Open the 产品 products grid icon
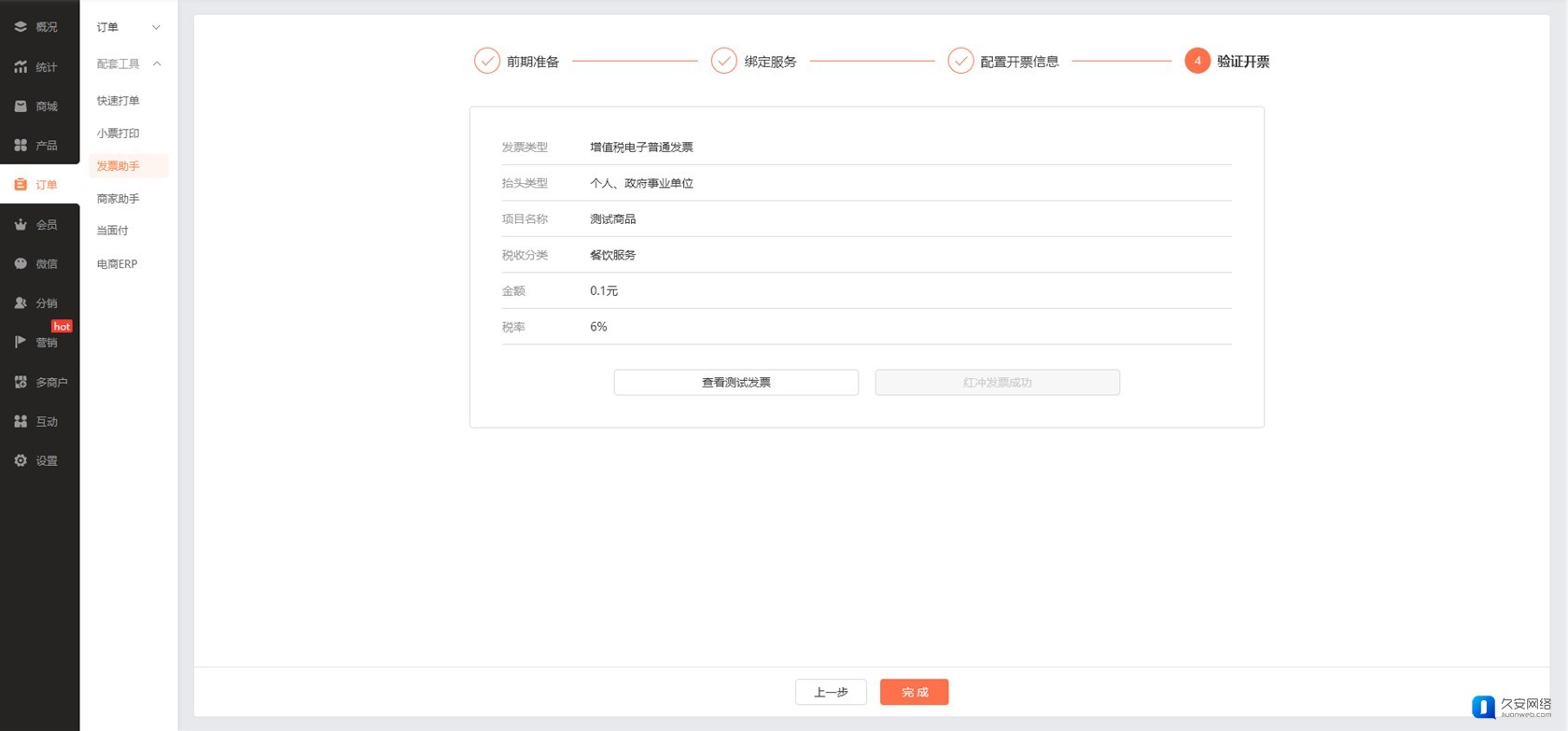1568x731 pixels. tap(21, 146)
